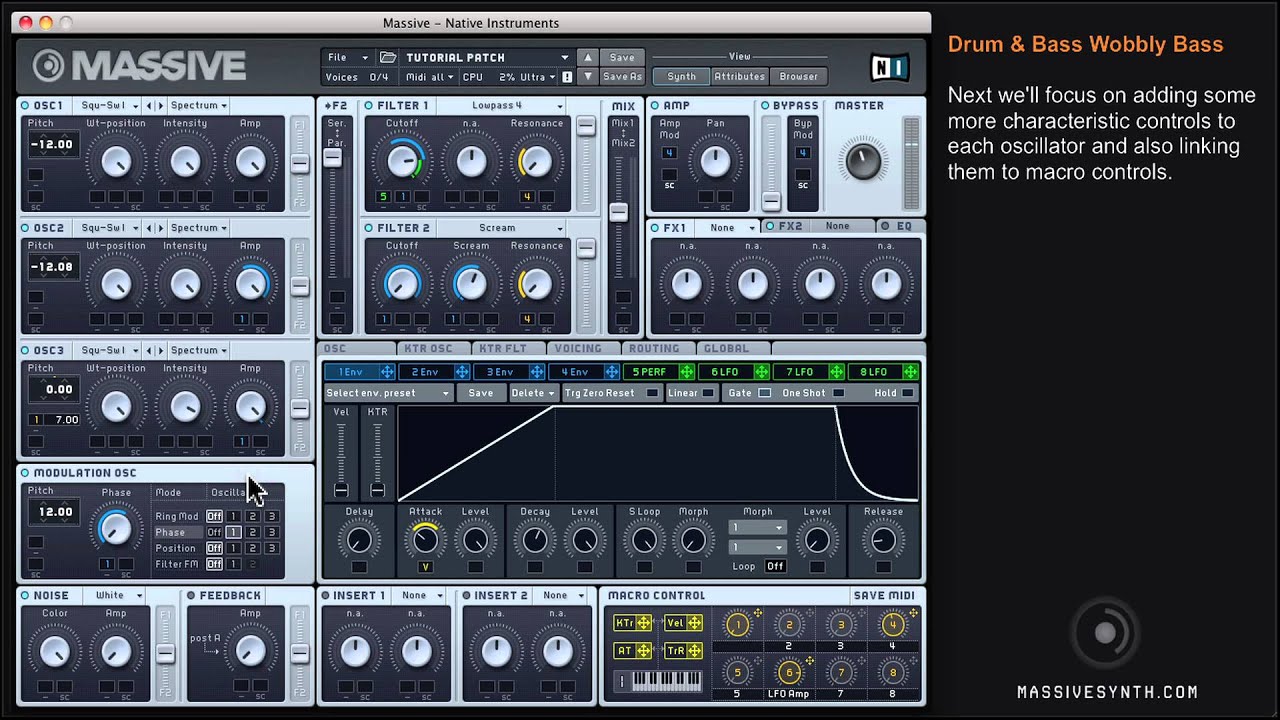Click the envelope preset Save button

tap(481, 393)
